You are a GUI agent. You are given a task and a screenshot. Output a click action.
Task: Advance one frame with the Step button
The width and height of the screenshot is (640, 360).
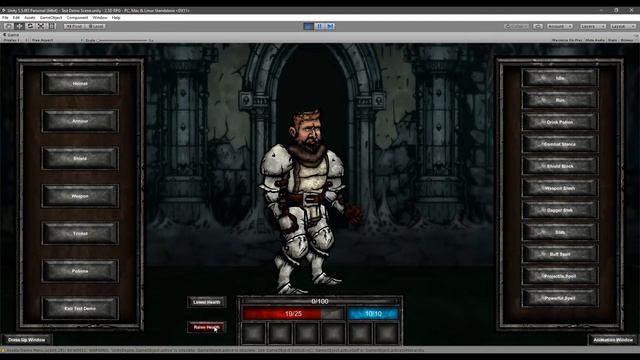331,27
